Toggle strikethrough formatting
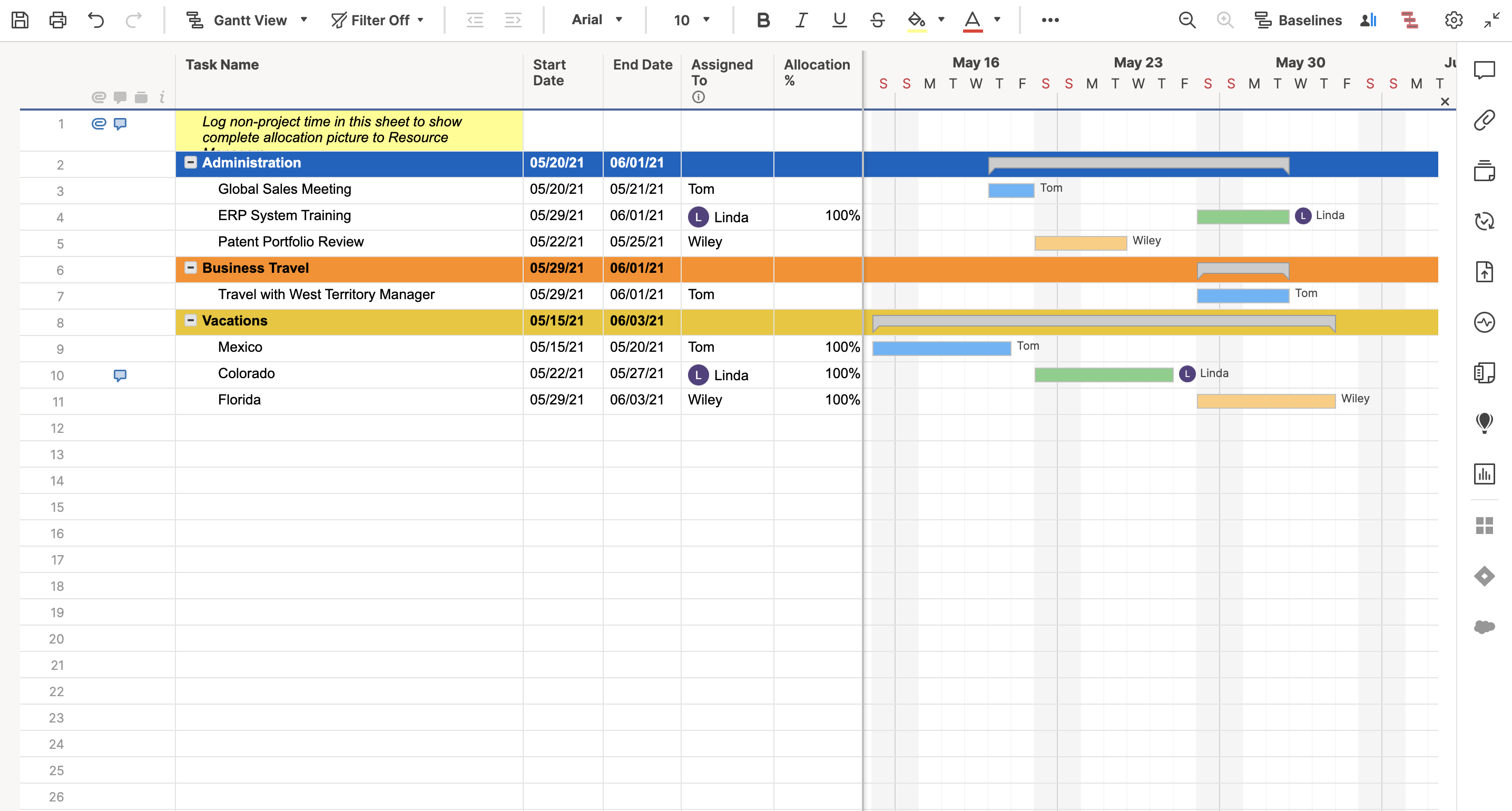1512x811 pixels. tap(878, 20)
